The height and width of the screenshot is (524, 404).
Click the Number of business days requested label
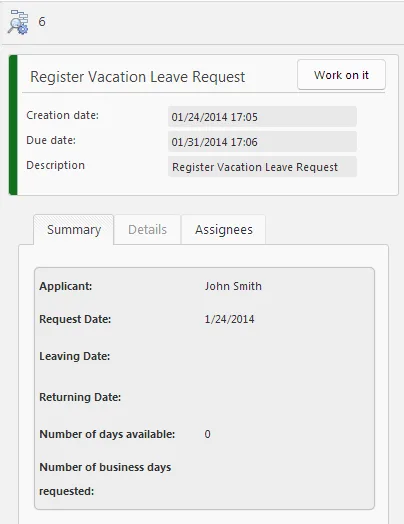tap(105, 479)
